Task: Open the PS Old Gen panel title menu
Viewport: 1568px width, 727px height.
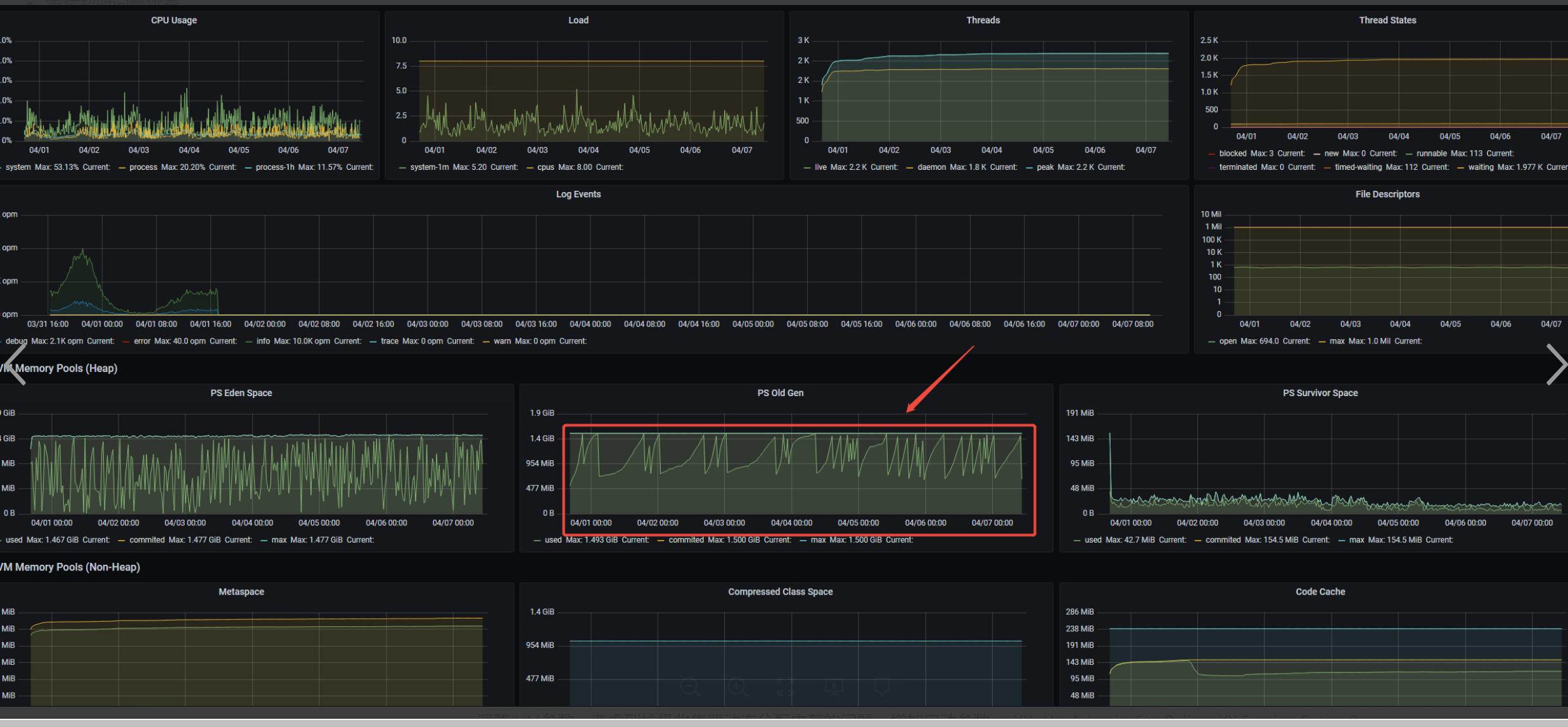Action: coord(780,393)
